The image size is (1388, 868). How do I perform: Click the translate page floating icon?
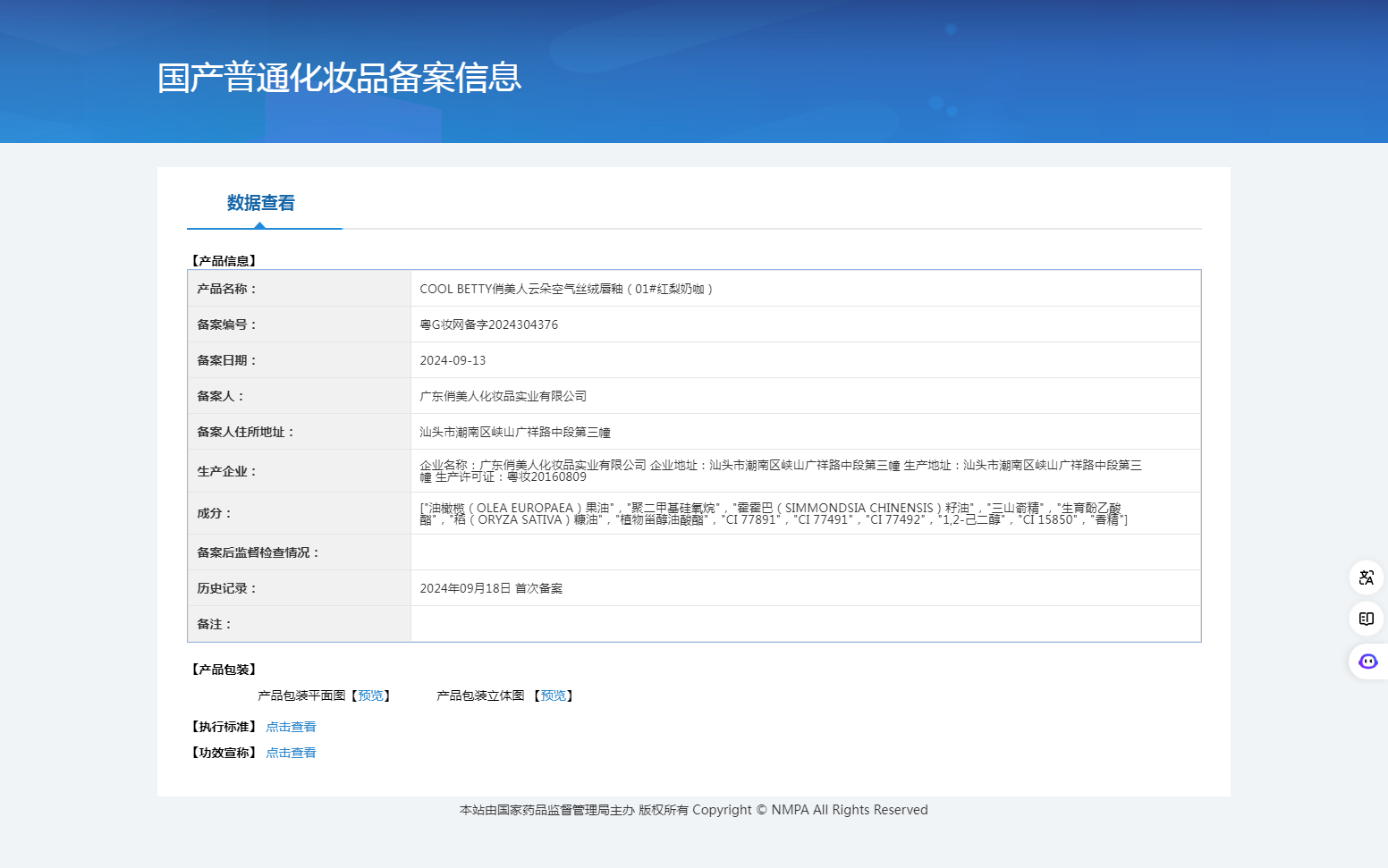point(1366,577)
